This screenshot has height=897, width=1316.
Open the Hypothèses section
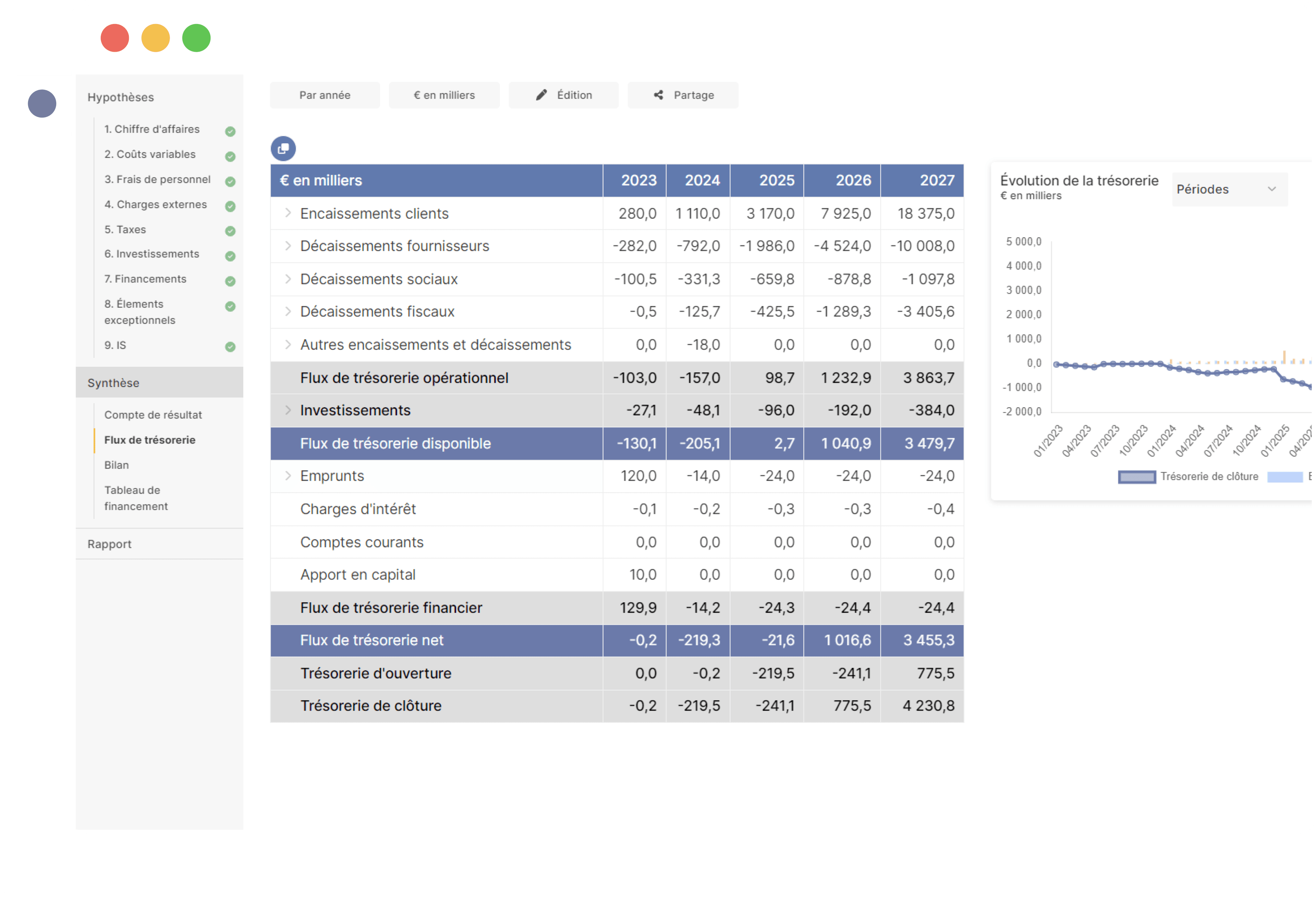pyautogui.click(x=121, y=97)
